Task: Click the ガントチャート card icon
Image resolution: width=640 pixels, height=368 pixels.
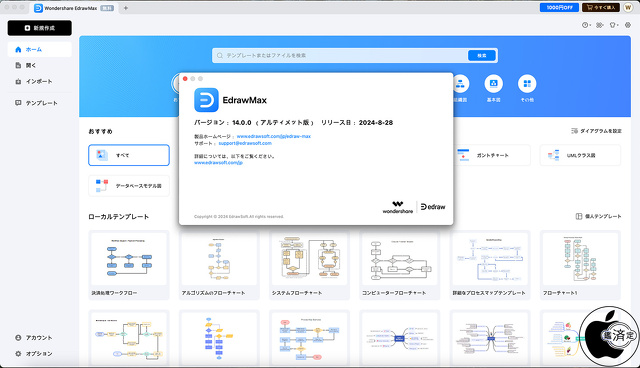Action: tap(463, 155)
